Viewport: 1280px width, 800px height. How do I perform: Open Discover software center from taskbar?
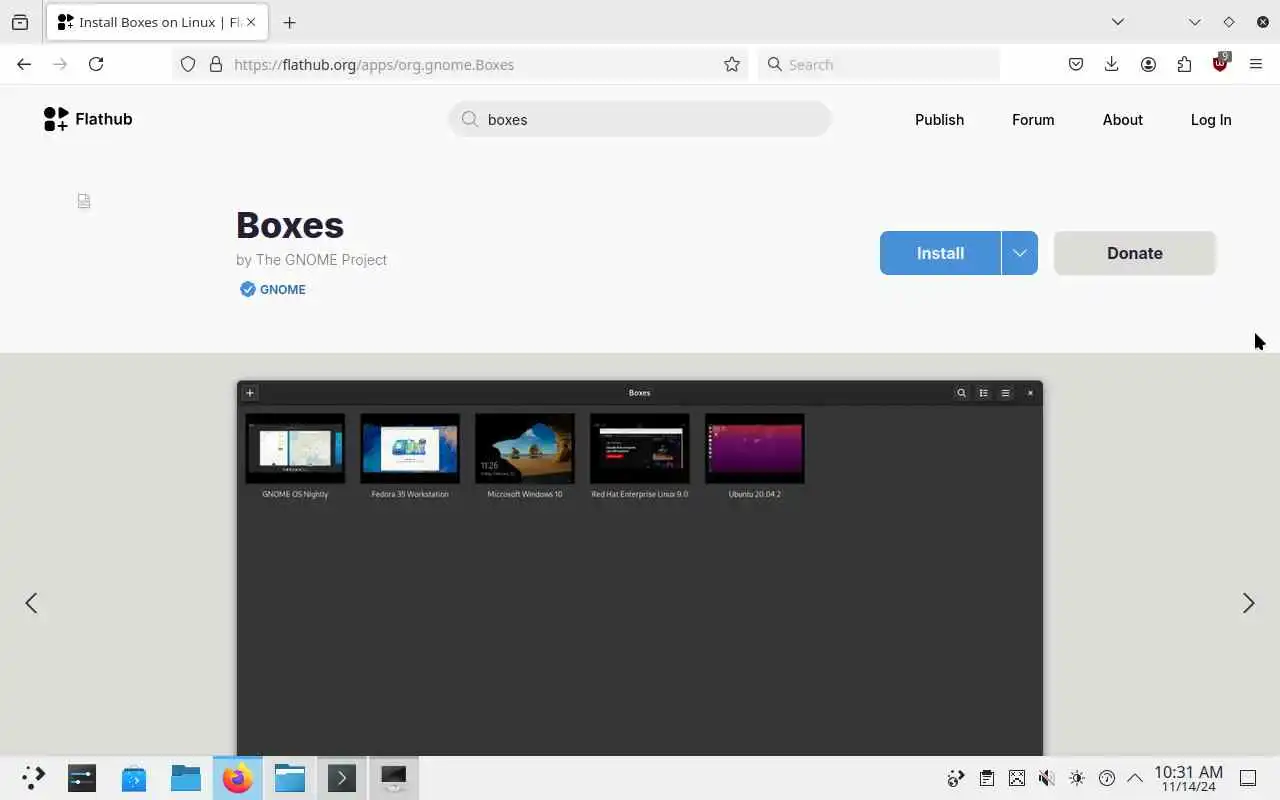134,778
